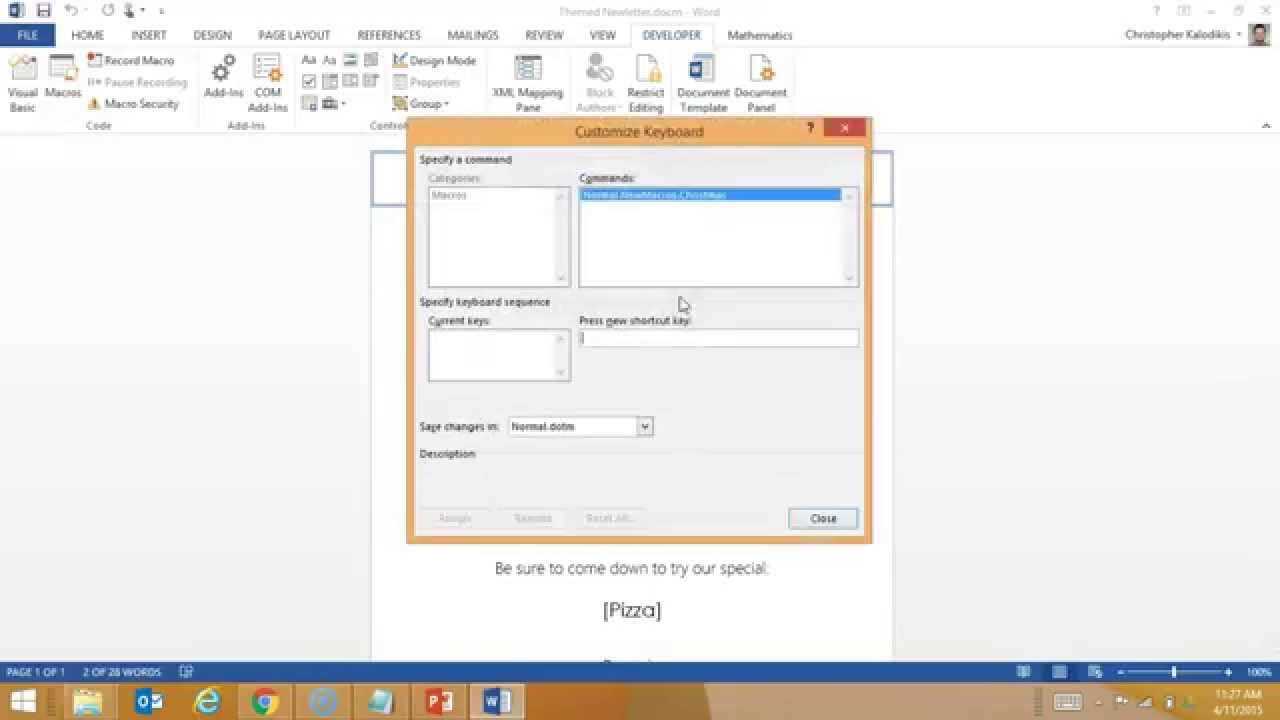Toggle Design Mode in the ribbon
Screen dimensions: 1280x720
click(x=434, y=61)
